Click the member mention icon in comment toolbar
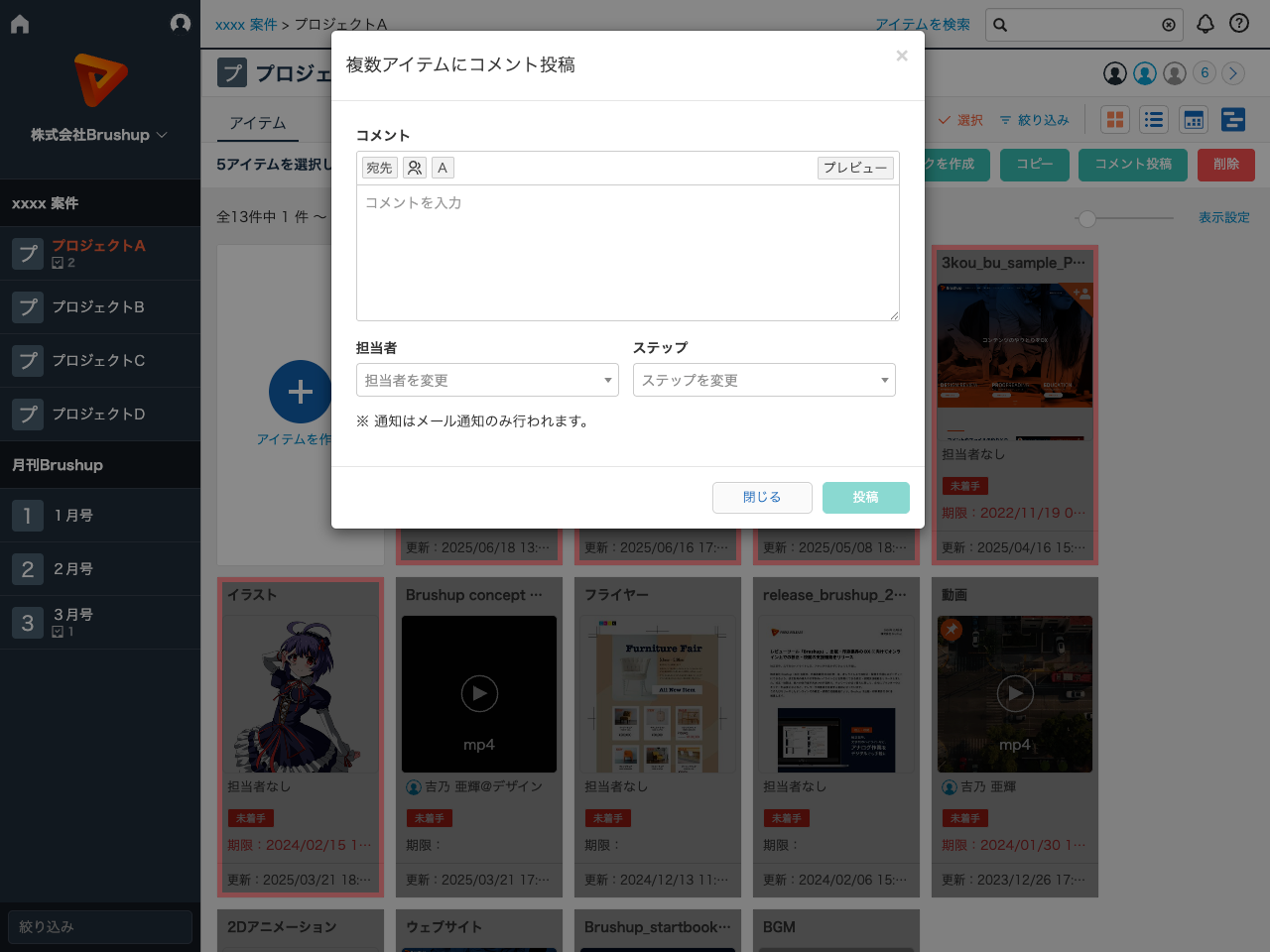This screenshot has width=1270, height=952. coord(414,167)
